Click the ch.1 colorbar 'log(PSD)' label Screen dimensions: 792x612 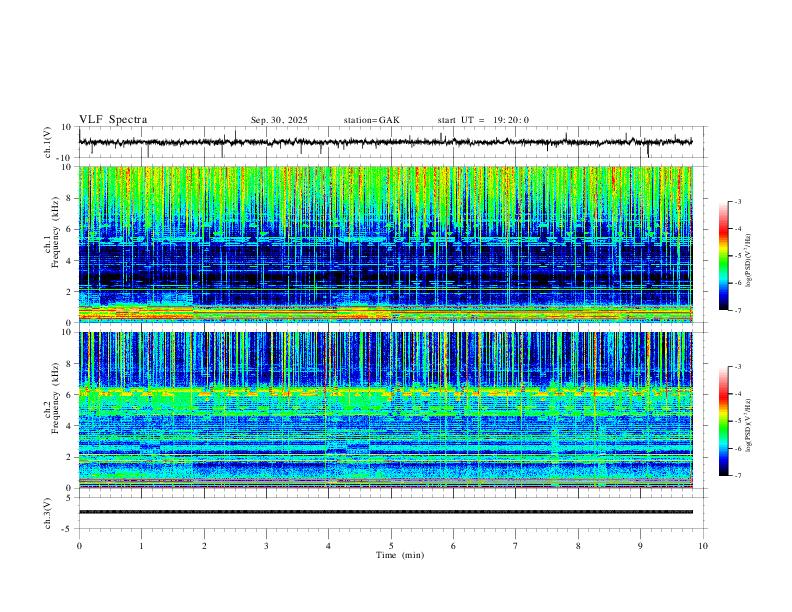click(748, 261)
